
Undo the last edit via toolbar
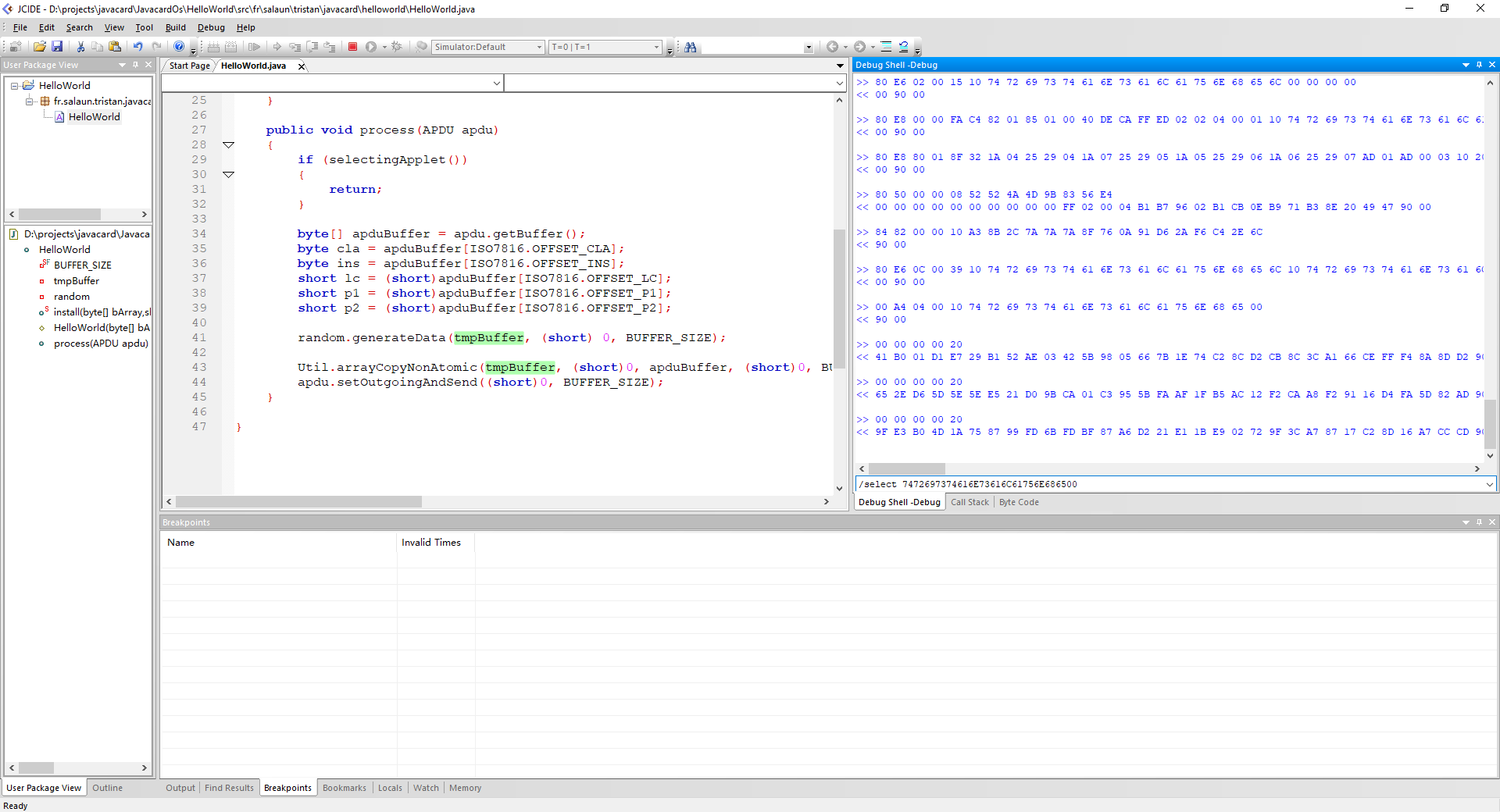tap(137, 47)
